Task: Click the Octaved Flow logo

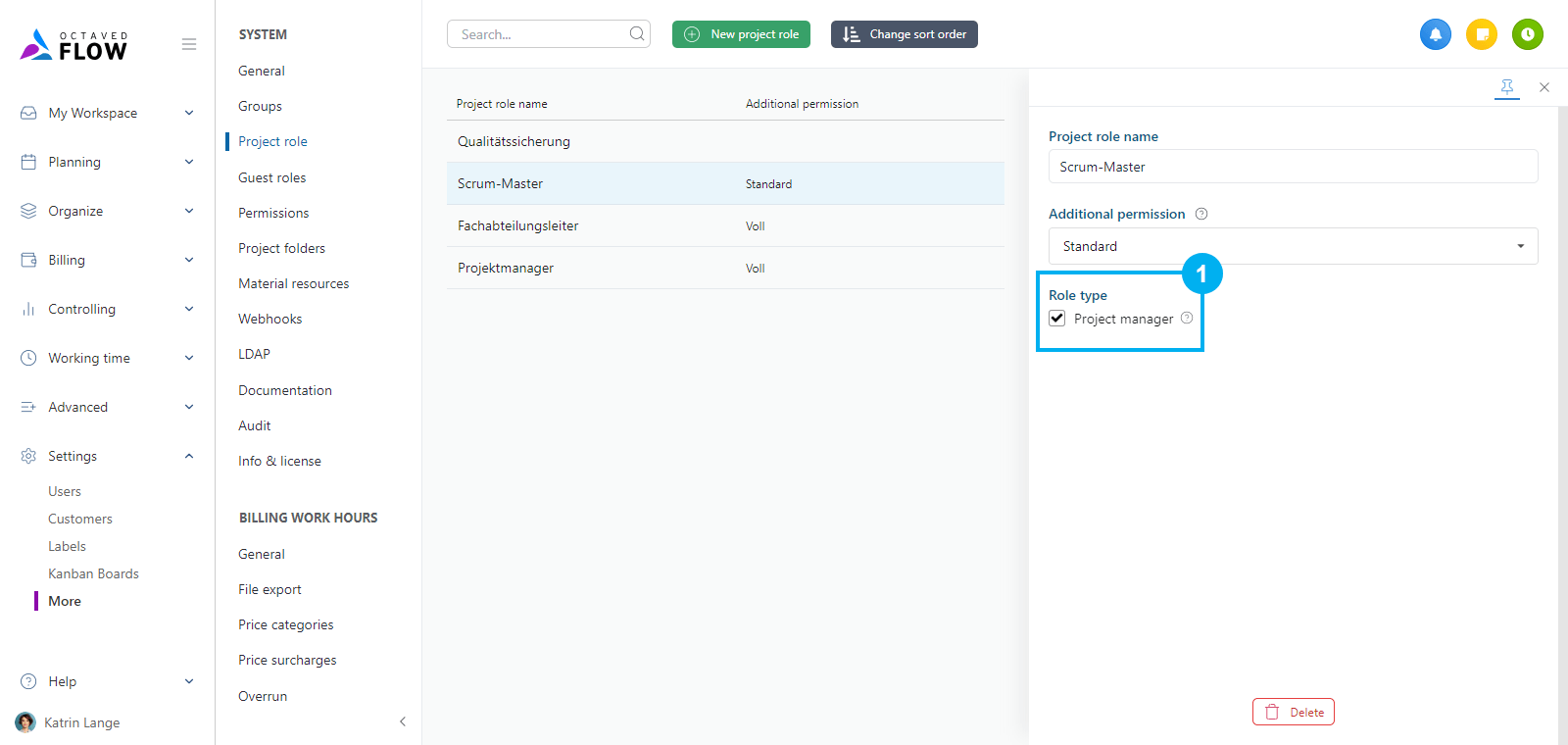Action: coord(74,45)
